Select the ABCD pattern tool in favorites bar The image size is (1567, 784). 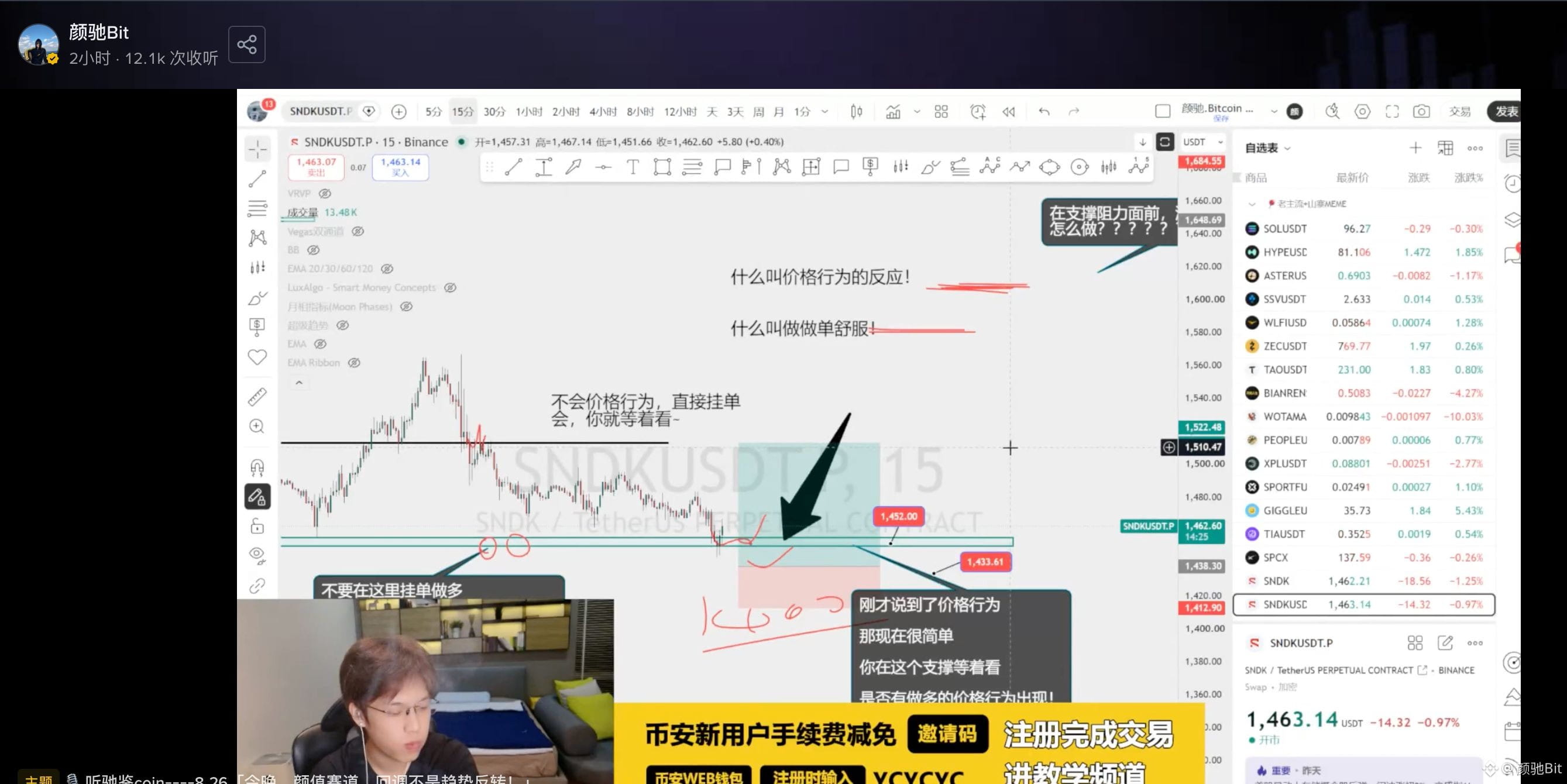click(989, 166)
